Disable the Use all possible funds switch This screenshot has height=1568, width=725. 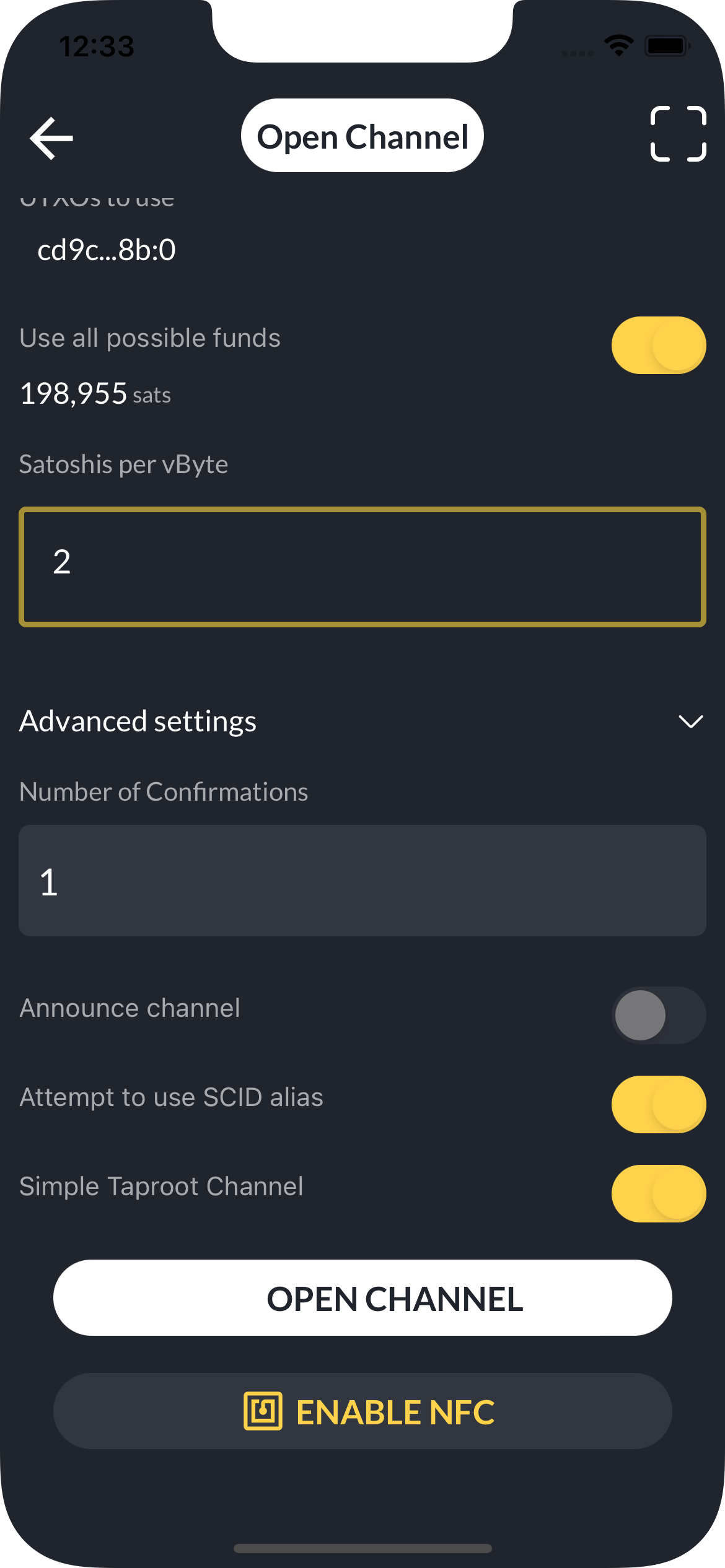(x=659, y=345)
